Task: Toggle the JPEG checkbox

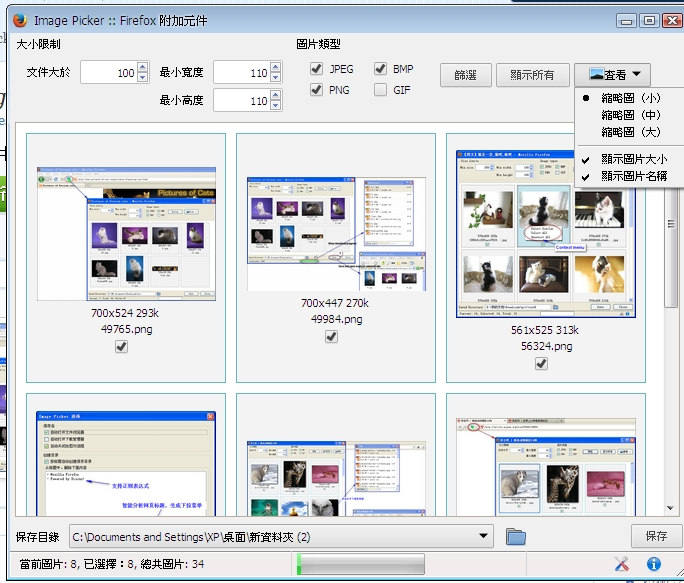Action: (x=316, y=69)
